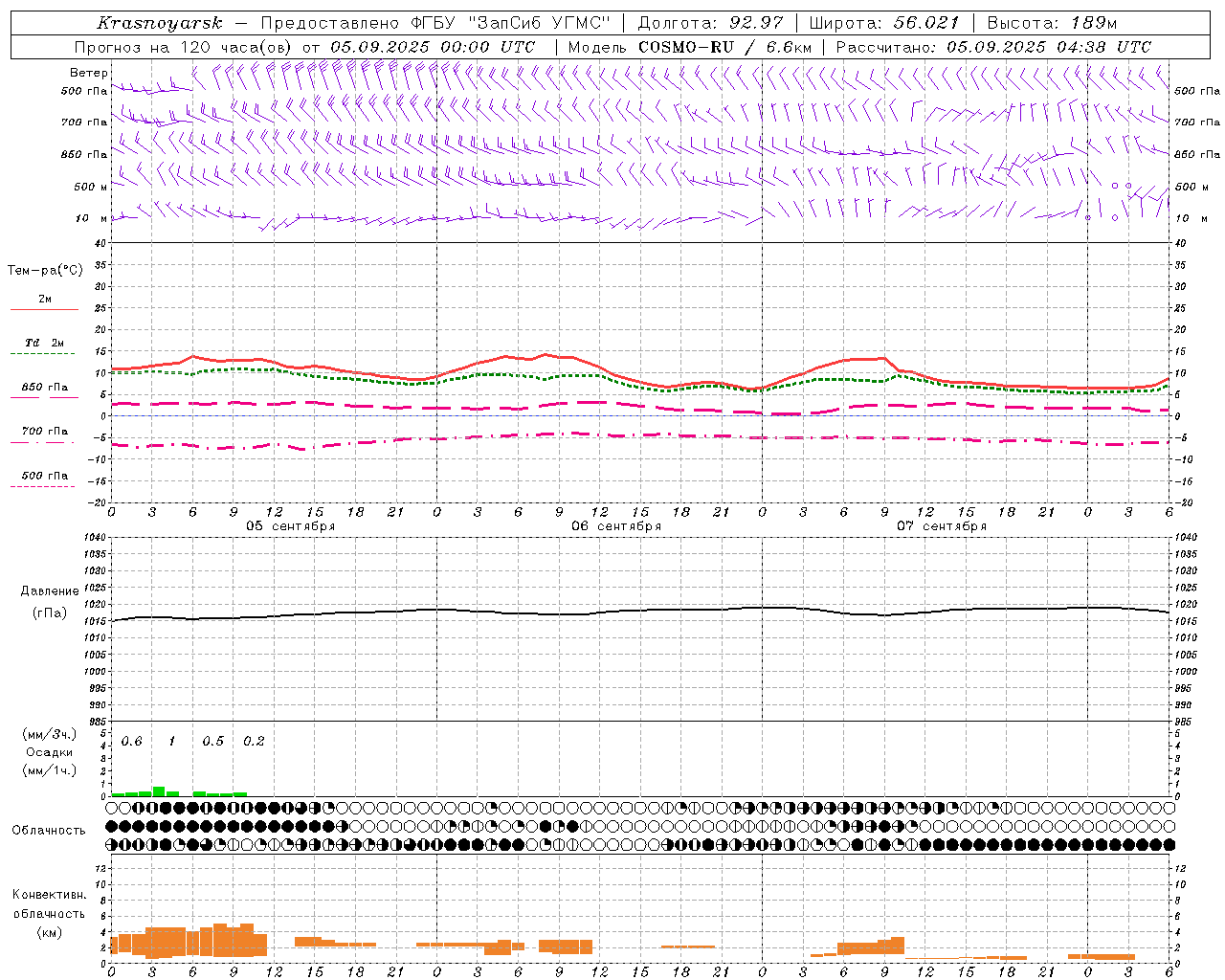The width and height of the screenshot is (1225, 980).
Task: Click the '500 м' wind level label on left
Action: click(91, 187)
